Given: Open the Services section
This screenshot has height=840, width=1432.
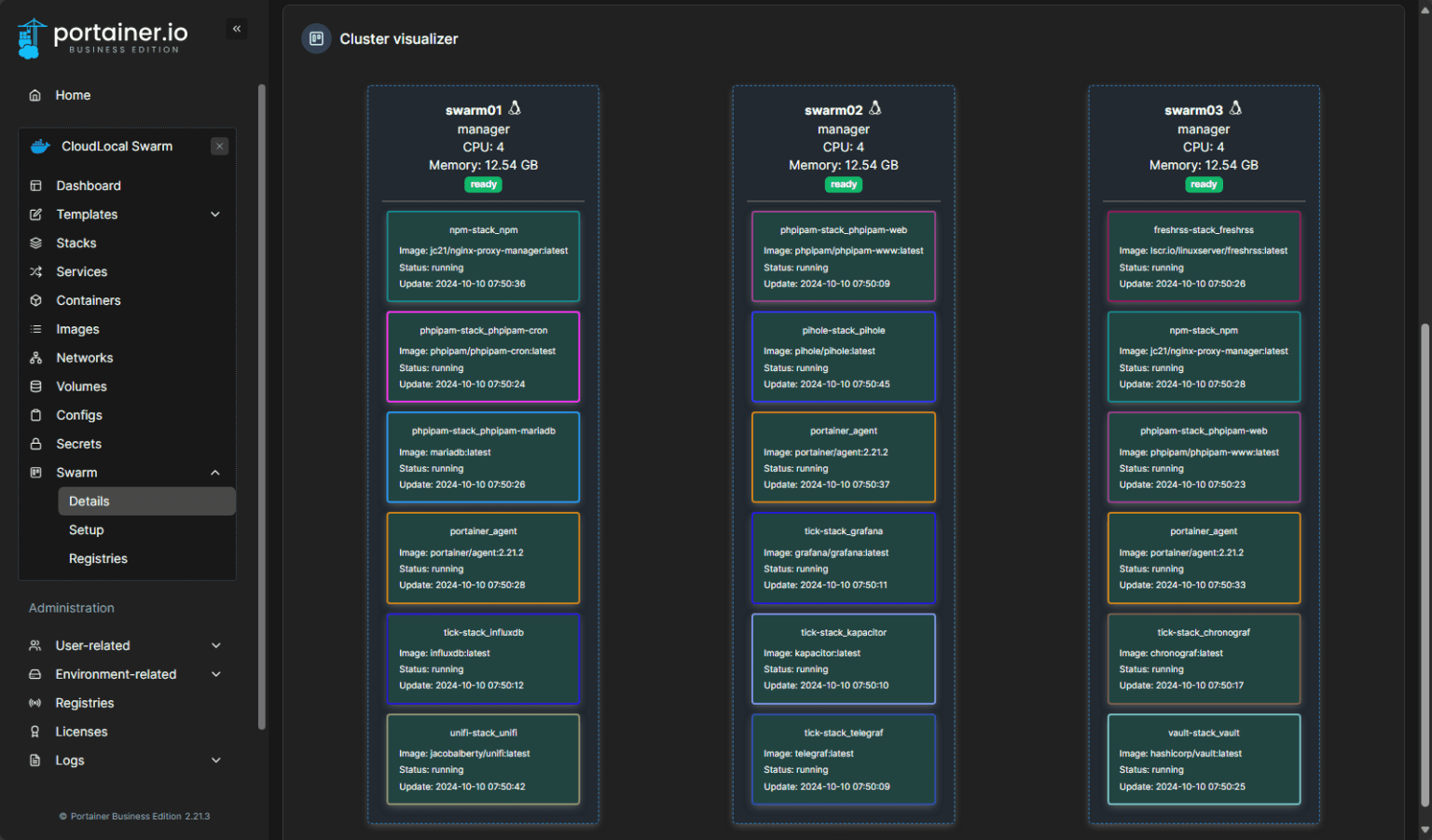Looking at the screenshot, I should 34,271.
